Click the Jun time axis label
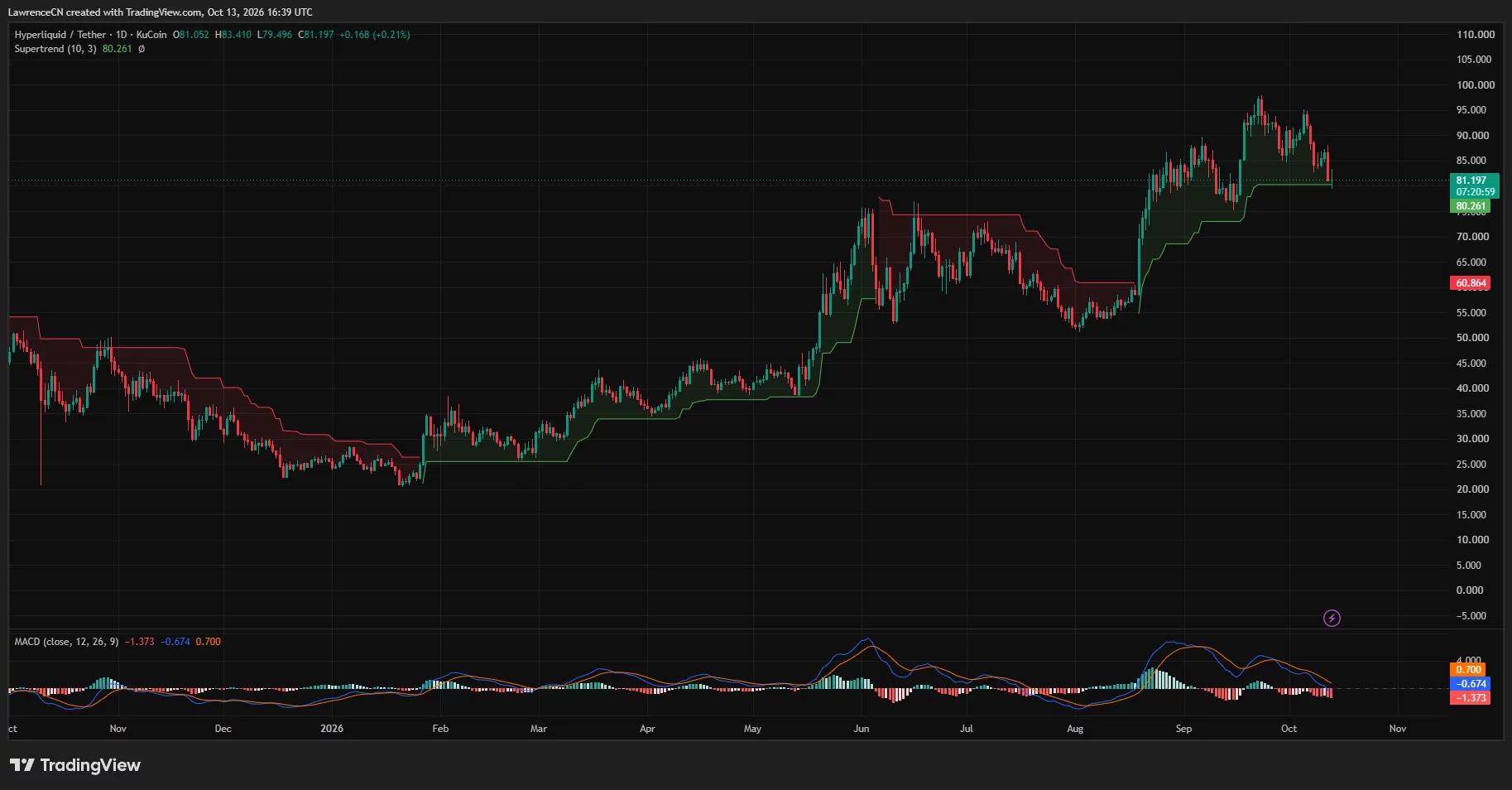Screen dimensions: 1512x790 click(862, 729)
